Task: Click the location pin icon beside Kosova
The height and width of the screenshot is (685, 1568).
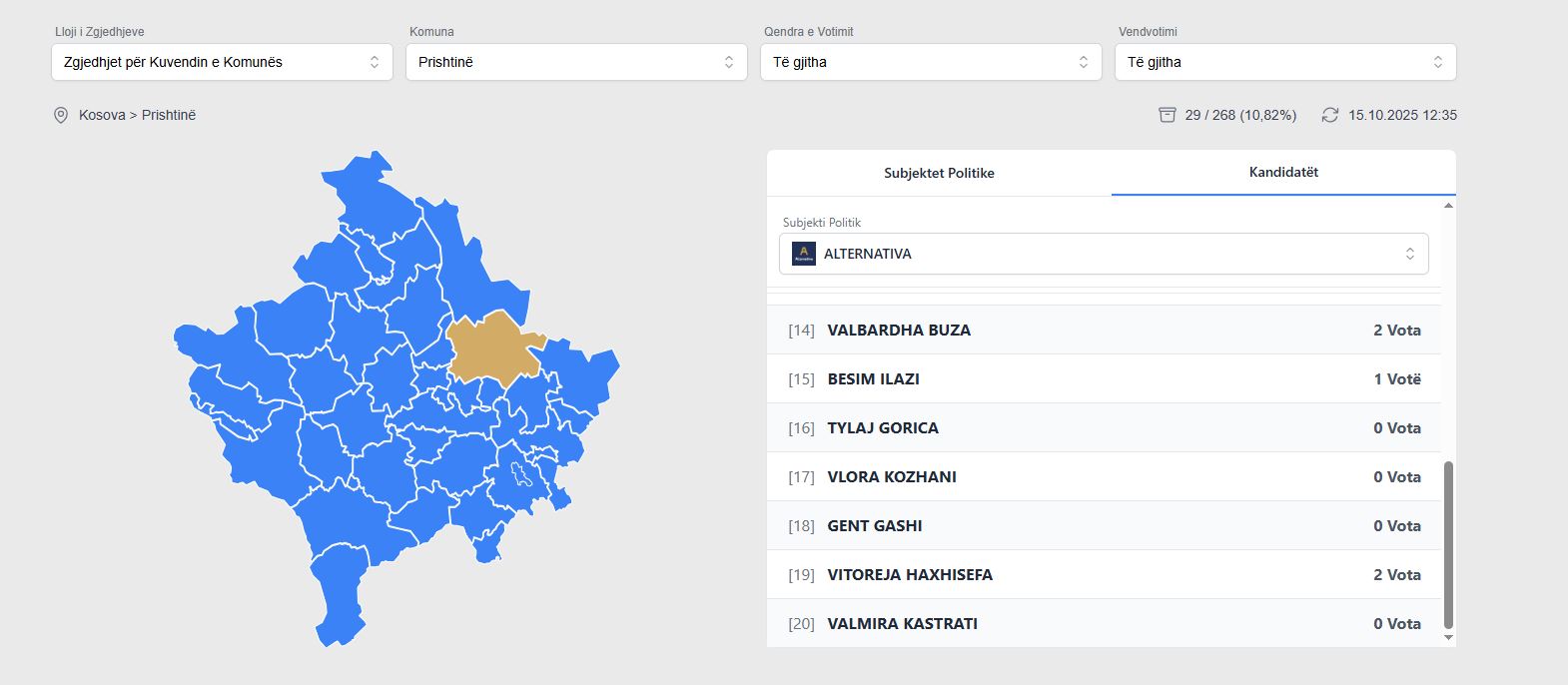Action: pyautogui.click(x=61, y=115)
